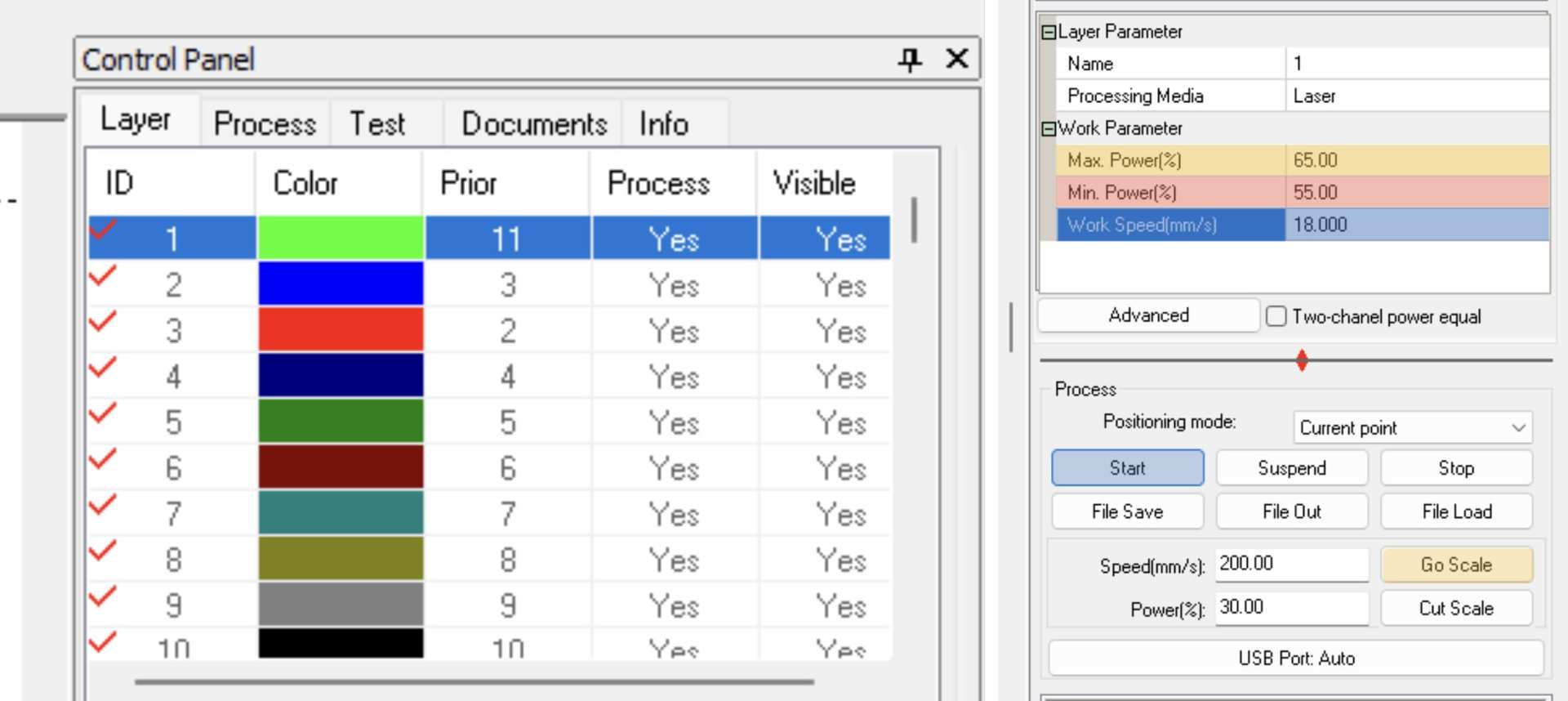Collapse the Work Parameter section

pos(1049,129)
